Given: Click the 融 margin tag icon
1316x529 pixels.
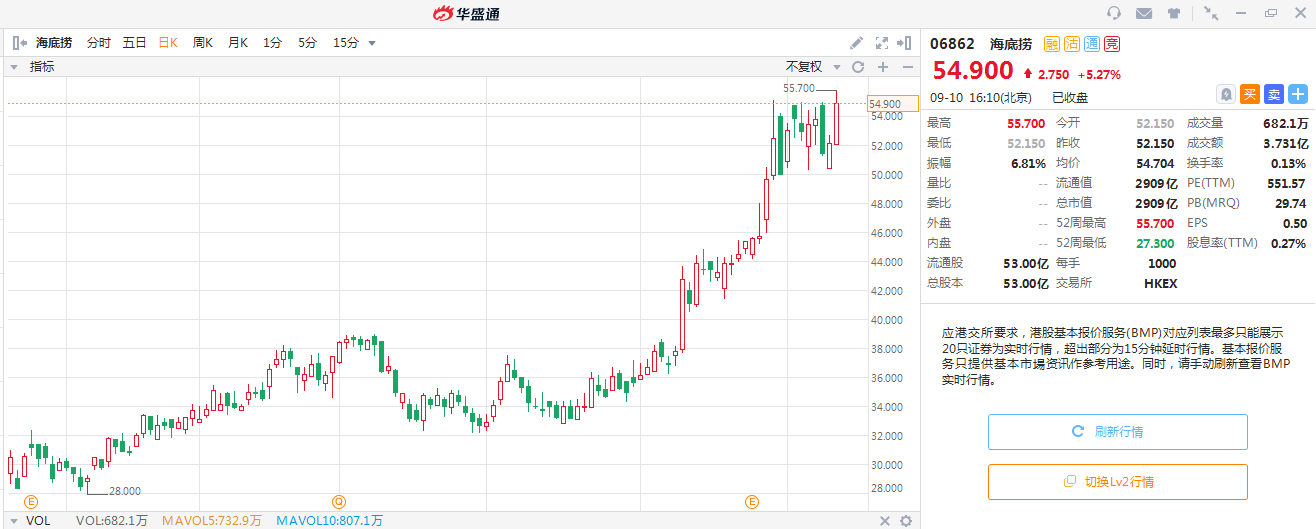Looking at the screenshot, I should coord(1051,44).
